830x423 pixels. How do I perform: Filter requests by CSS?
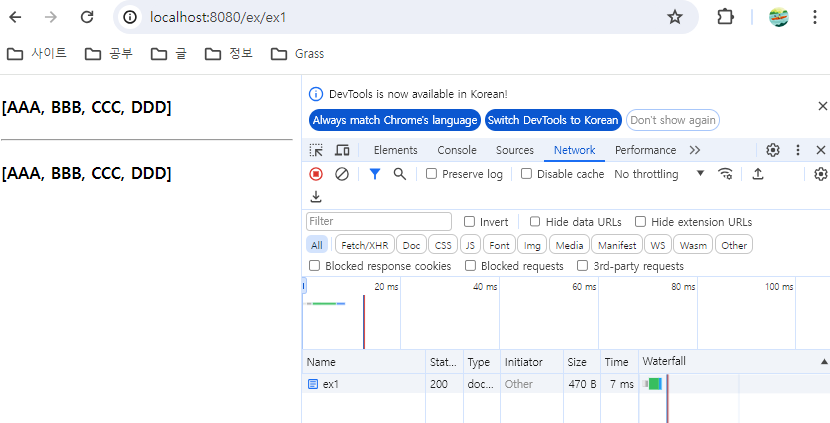click(443, 245)
